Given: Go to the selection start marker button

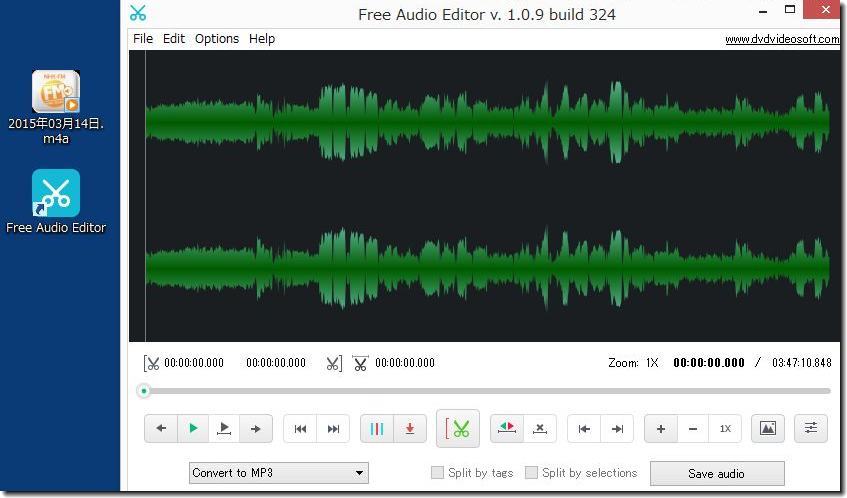Looking at the screenshot, I should pos(584,429).
